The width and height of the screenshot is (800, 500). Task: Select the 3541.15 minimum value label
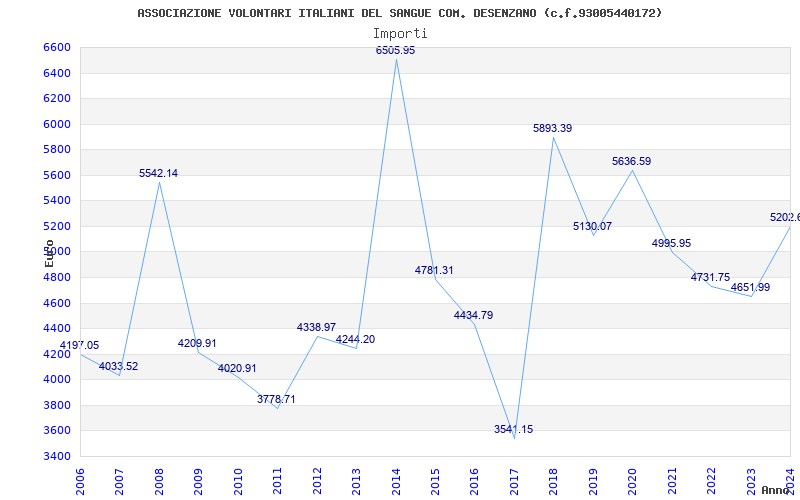[513, 430]
